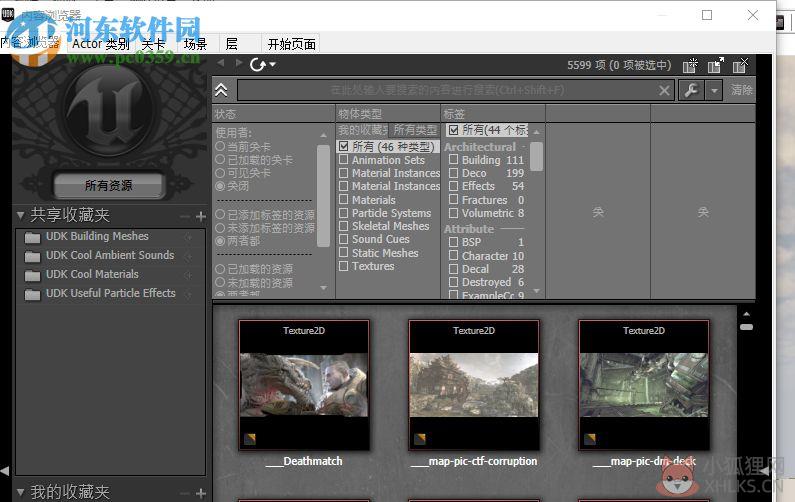The height and width of the screenshot is (502, 795).
Task: Select the ___Deathmatch texture thumbnail
Action: pyautogui.click(x=304, y=385)
